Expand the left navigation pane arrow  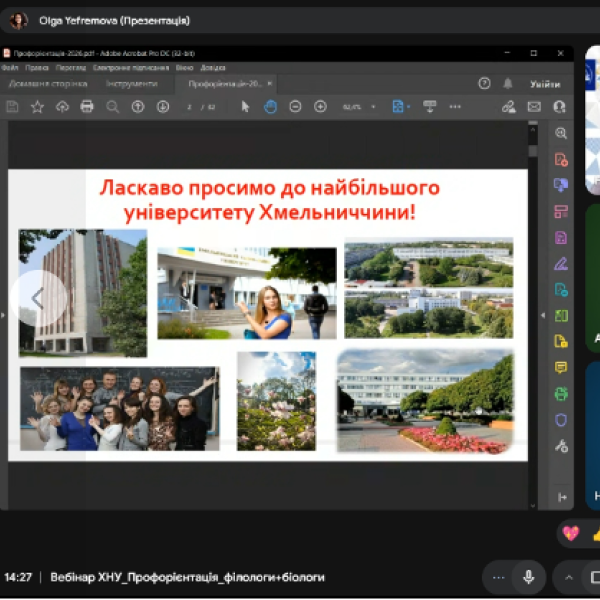tap(4, 313)
